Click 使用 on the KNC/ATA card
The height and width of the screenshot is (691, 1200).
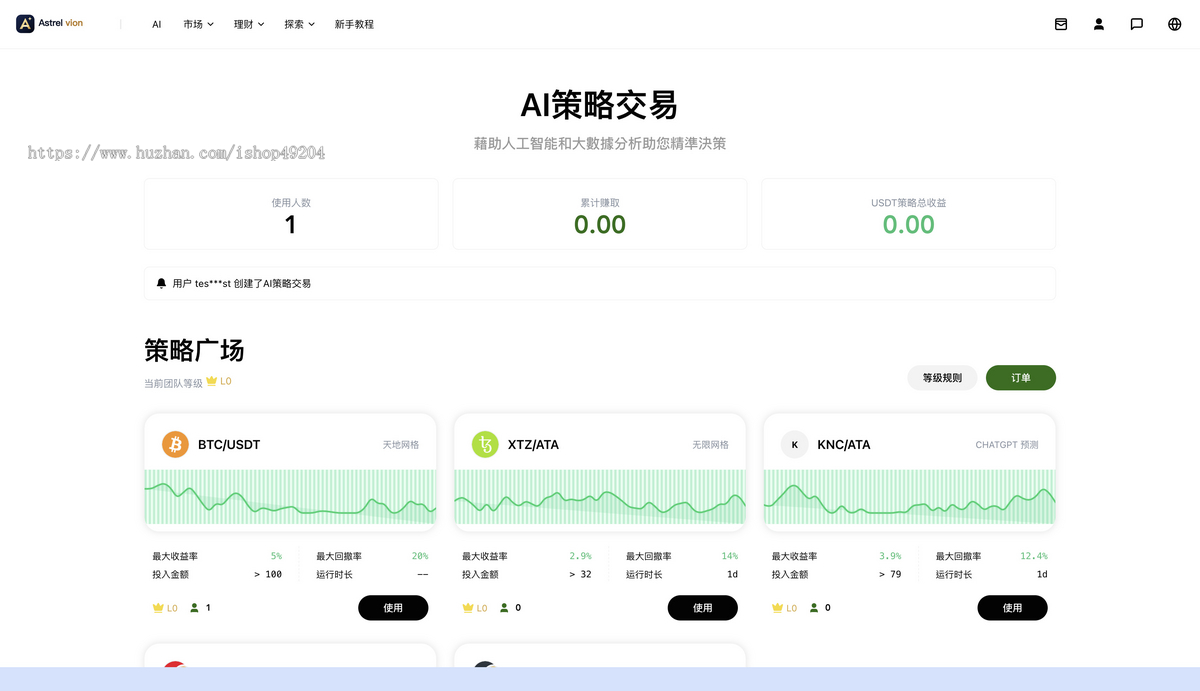pyautogui.click(x=1013, y=607)
